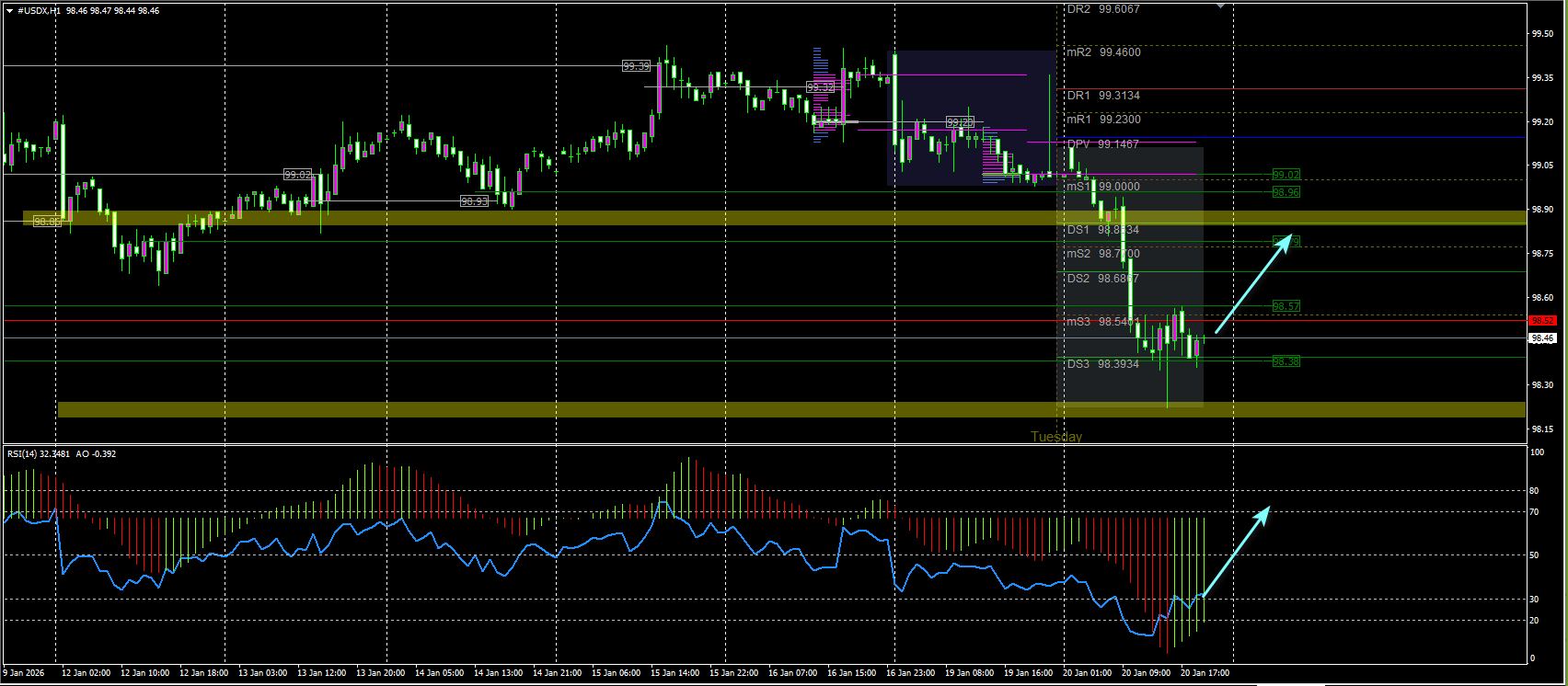The height and width of the screenshot is (686, 1568).
Task: Click 20 Jan 17:00 on the time axis
Action: click(x=1205, y=673)
